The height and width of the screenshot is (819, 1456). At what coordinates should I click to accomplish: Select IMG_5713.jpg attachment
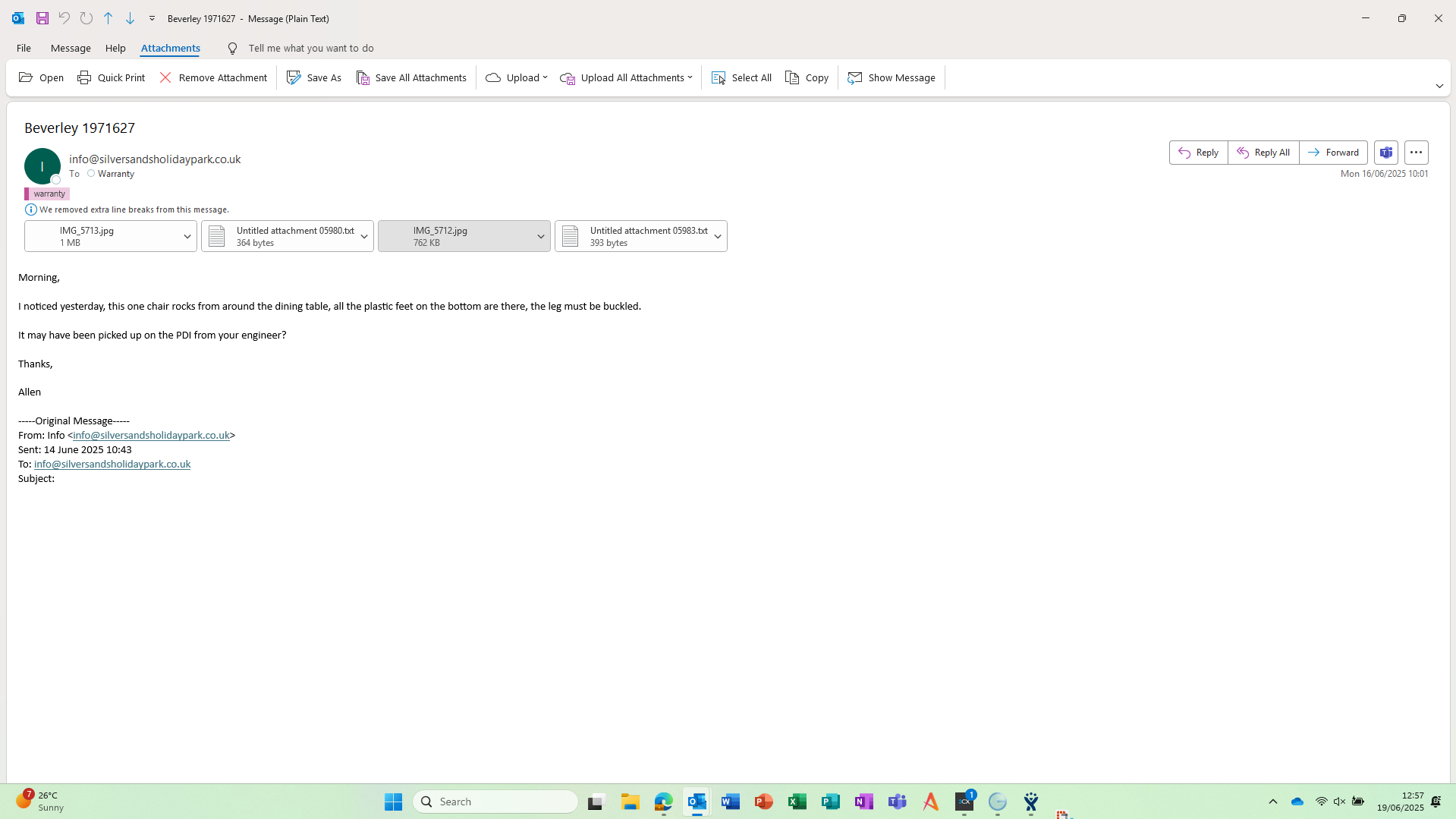pos(102,236)
